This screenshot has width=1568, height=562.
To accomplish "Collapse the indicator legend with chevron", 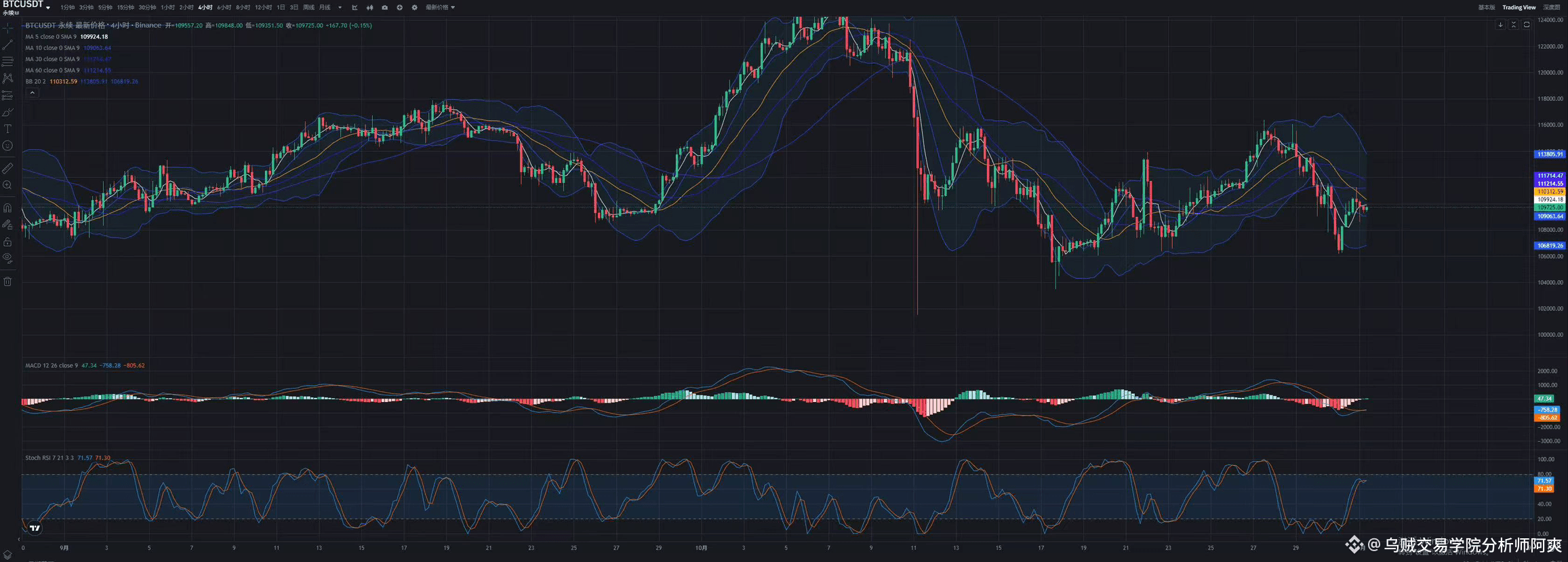I will (x=32, y=93).
